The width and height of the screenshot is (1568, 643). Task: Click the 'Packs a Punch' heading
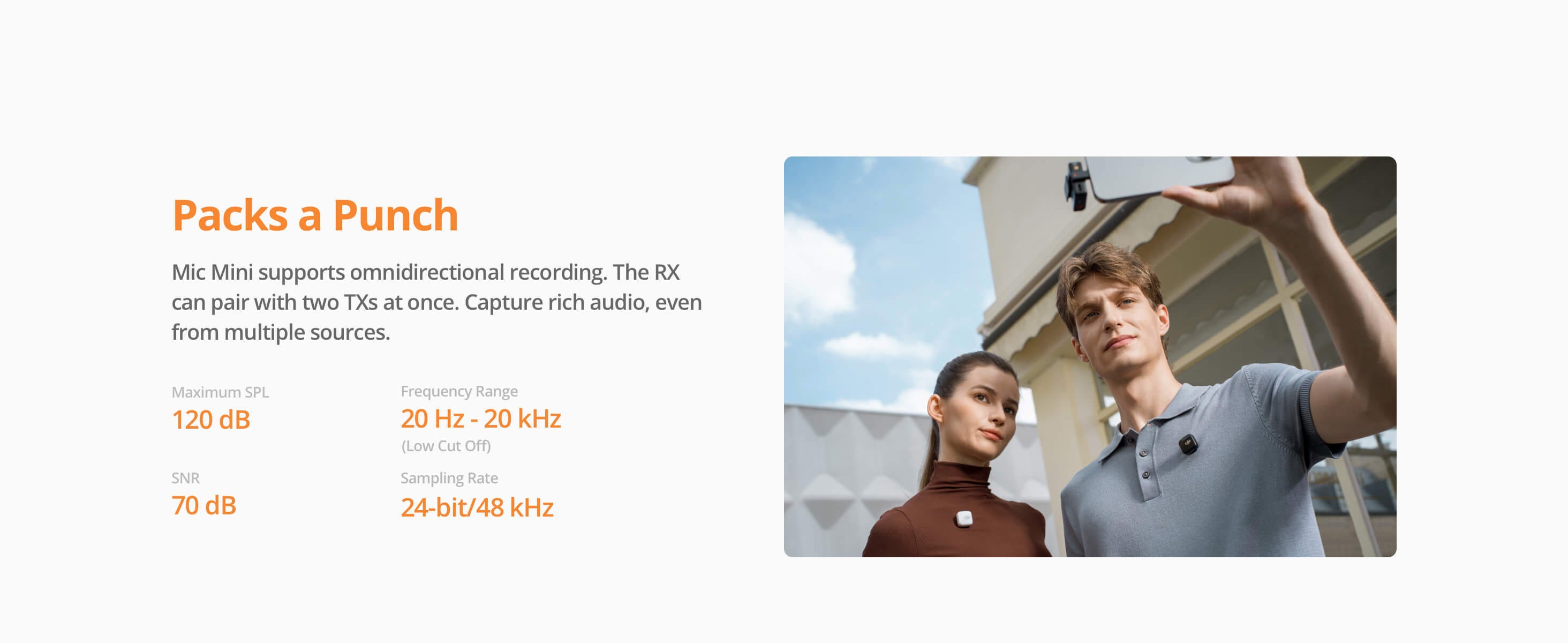coord(315,215)
